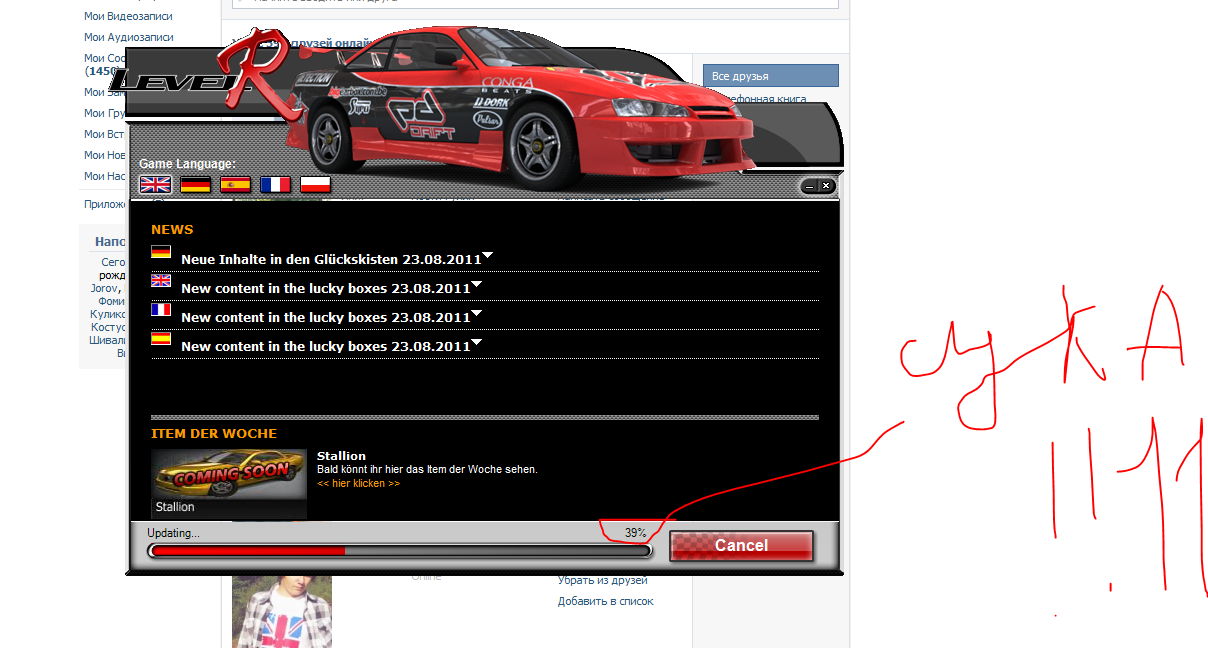Image resolution: width=1208 pixels, height=648 pixels.
Task: Click the 39% progress value
Action: tap(635, 533)
